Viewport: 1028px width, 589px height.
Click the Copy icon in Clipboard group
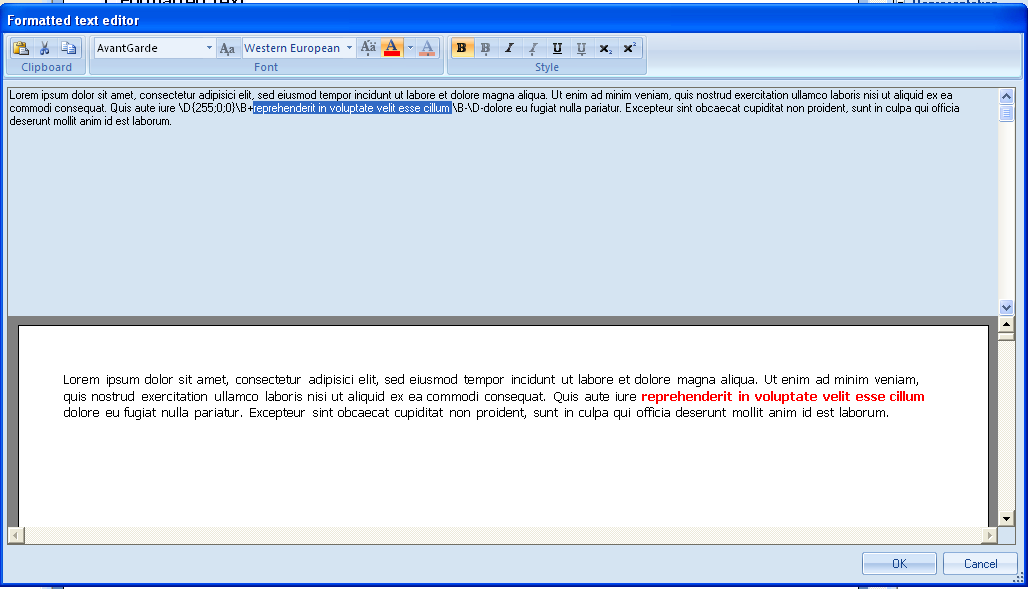click(68, 48)
